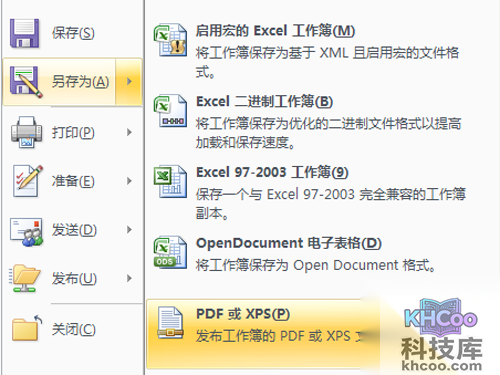Expand the 打印(P) submenu arrow
The width and height of the screenshot is (500, 375).
tap(129, 132)
